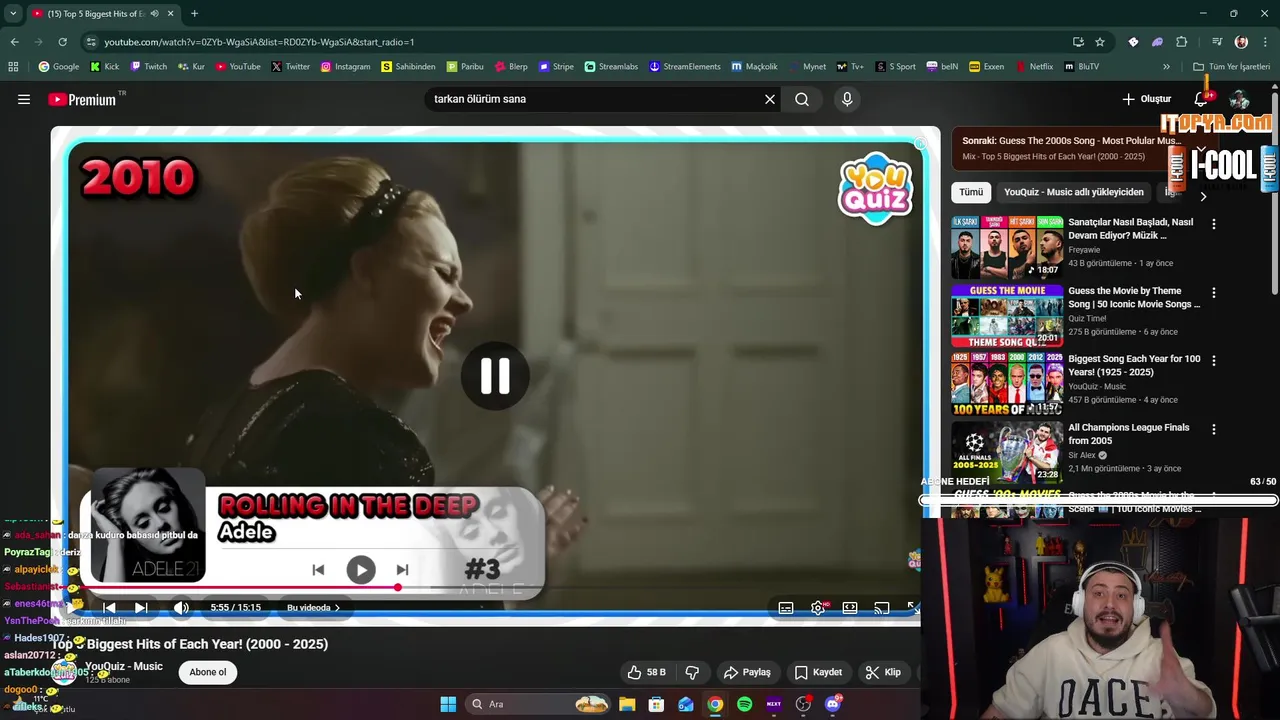Cast video with Play on TV icon
Image resolution: width=1280 pixels, height=720 pixels.
(x=881, y=608)
